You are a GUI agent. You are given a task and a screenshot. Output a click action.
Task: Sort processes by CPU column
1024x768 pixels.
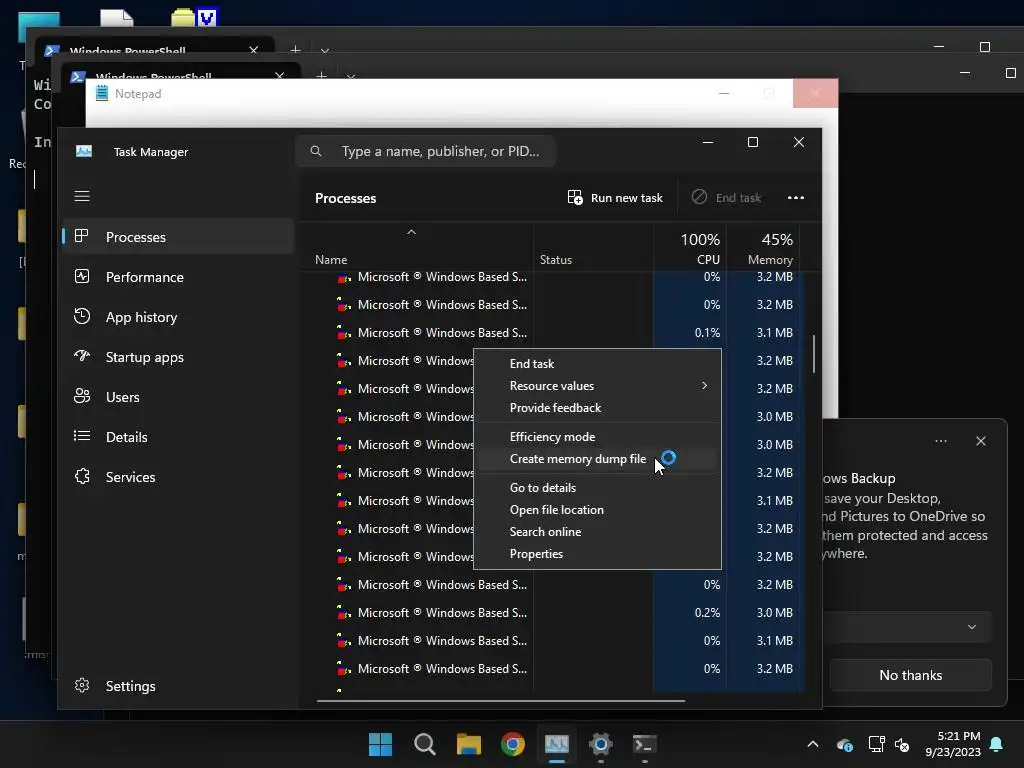click(x=690, y=248)
